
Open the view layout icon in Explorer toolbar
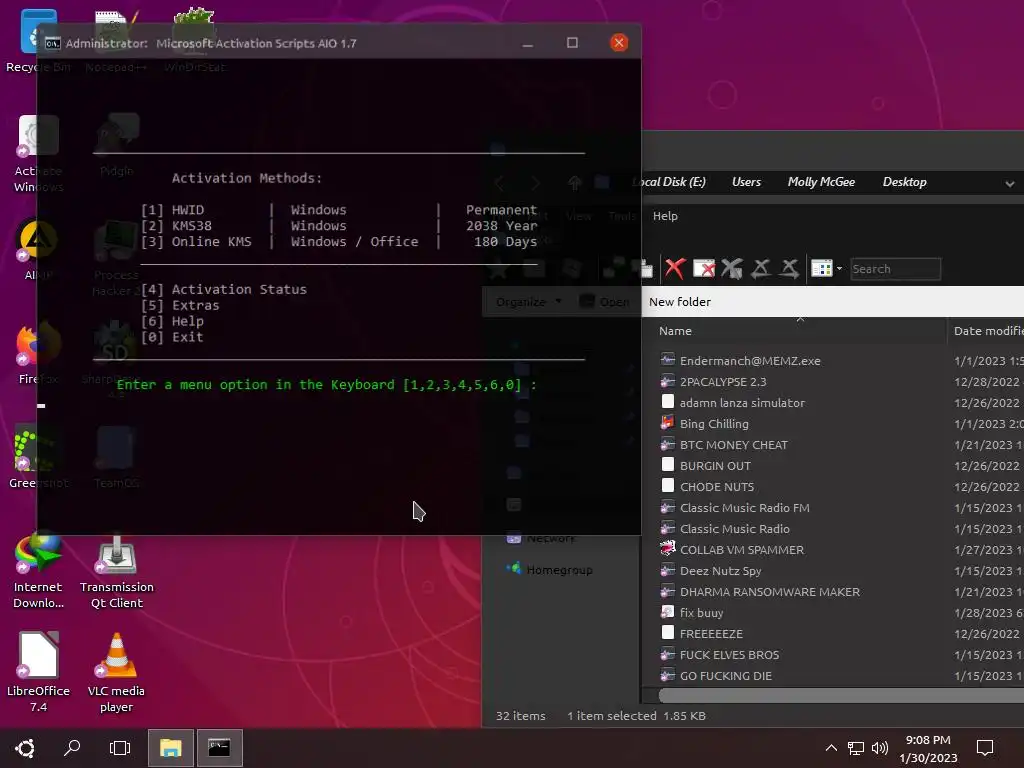click(821, 268)
